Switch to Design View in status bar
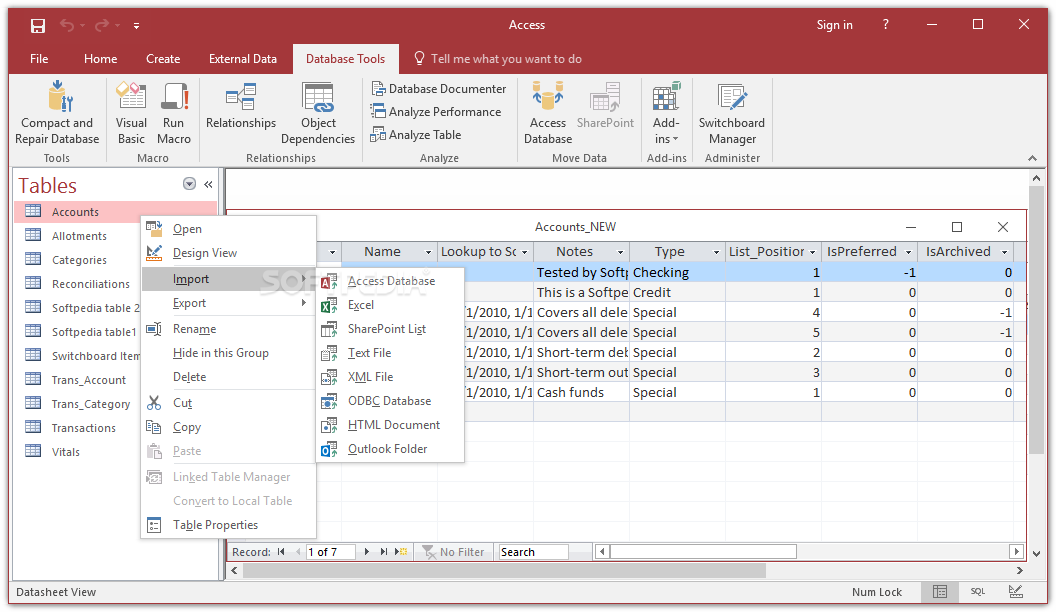Viewport: 1056px width, 612px height. pos(1016,592)
